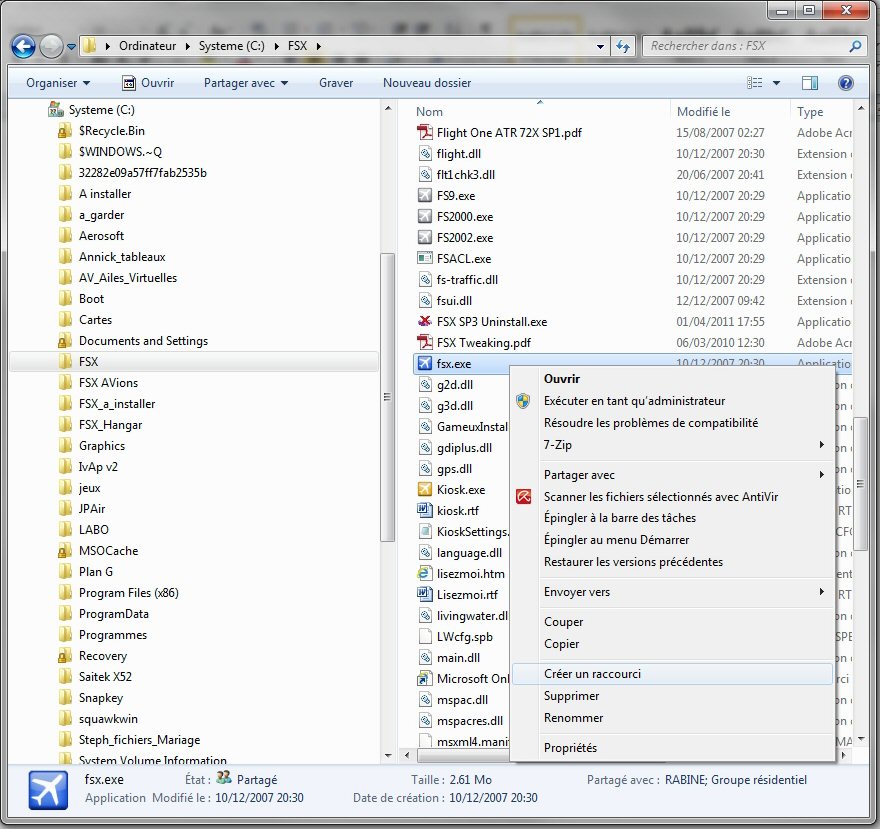Click Résoudre les problèmes de compatibilité
880x829 pixels.
point(673,423)
